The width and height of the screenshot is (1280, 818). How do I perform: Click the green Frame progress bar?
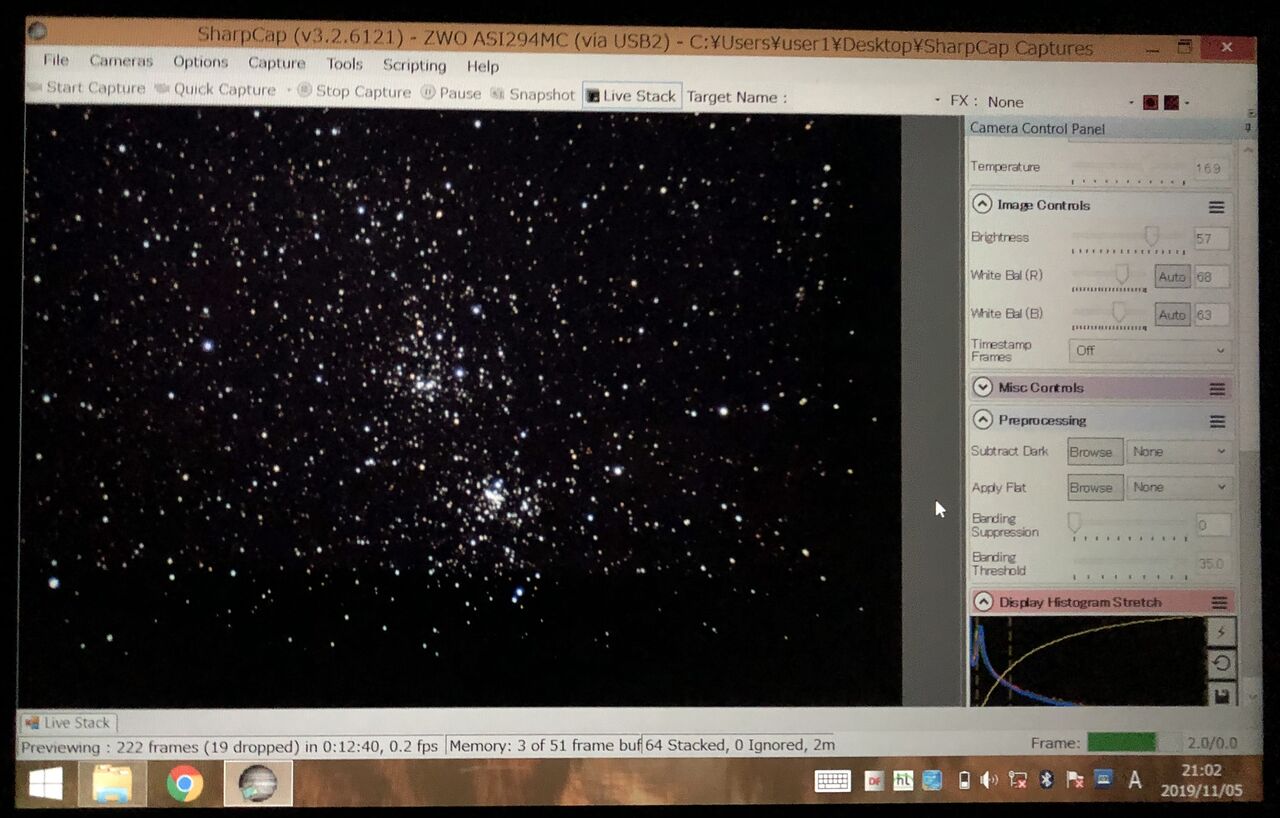coord(1121,742)
